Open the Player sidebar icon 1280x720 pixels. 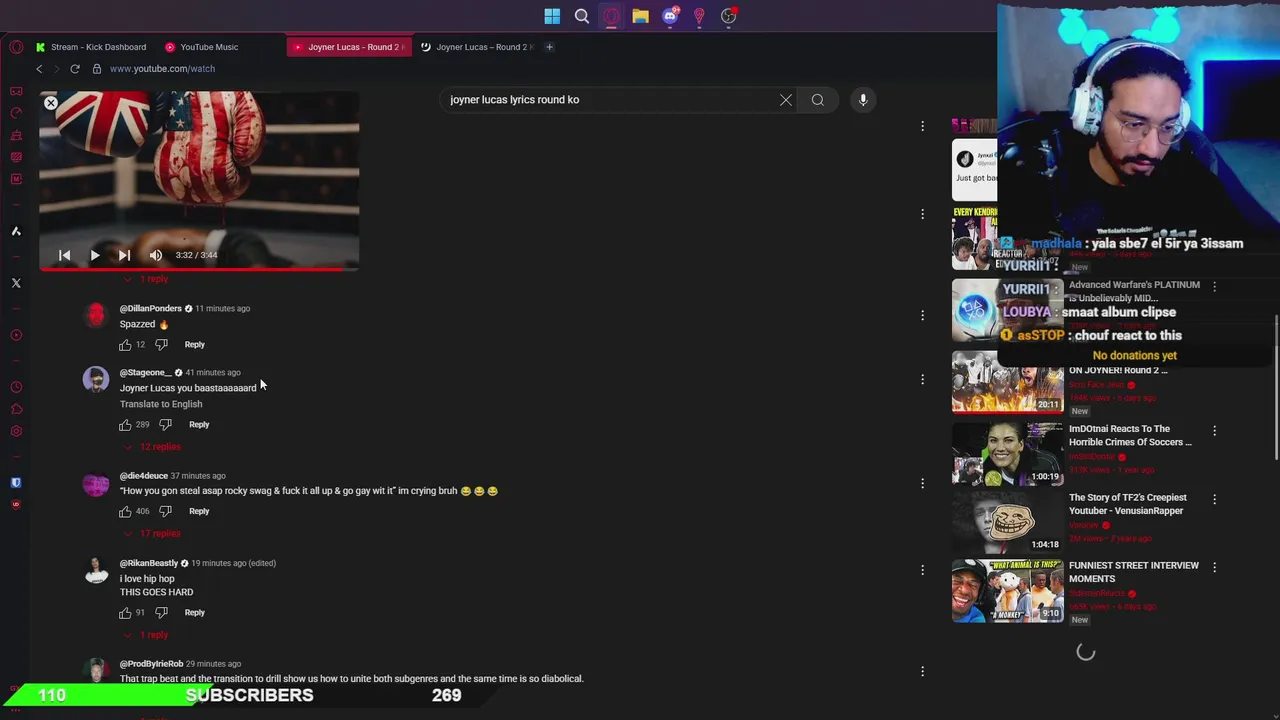coord(16,335)
